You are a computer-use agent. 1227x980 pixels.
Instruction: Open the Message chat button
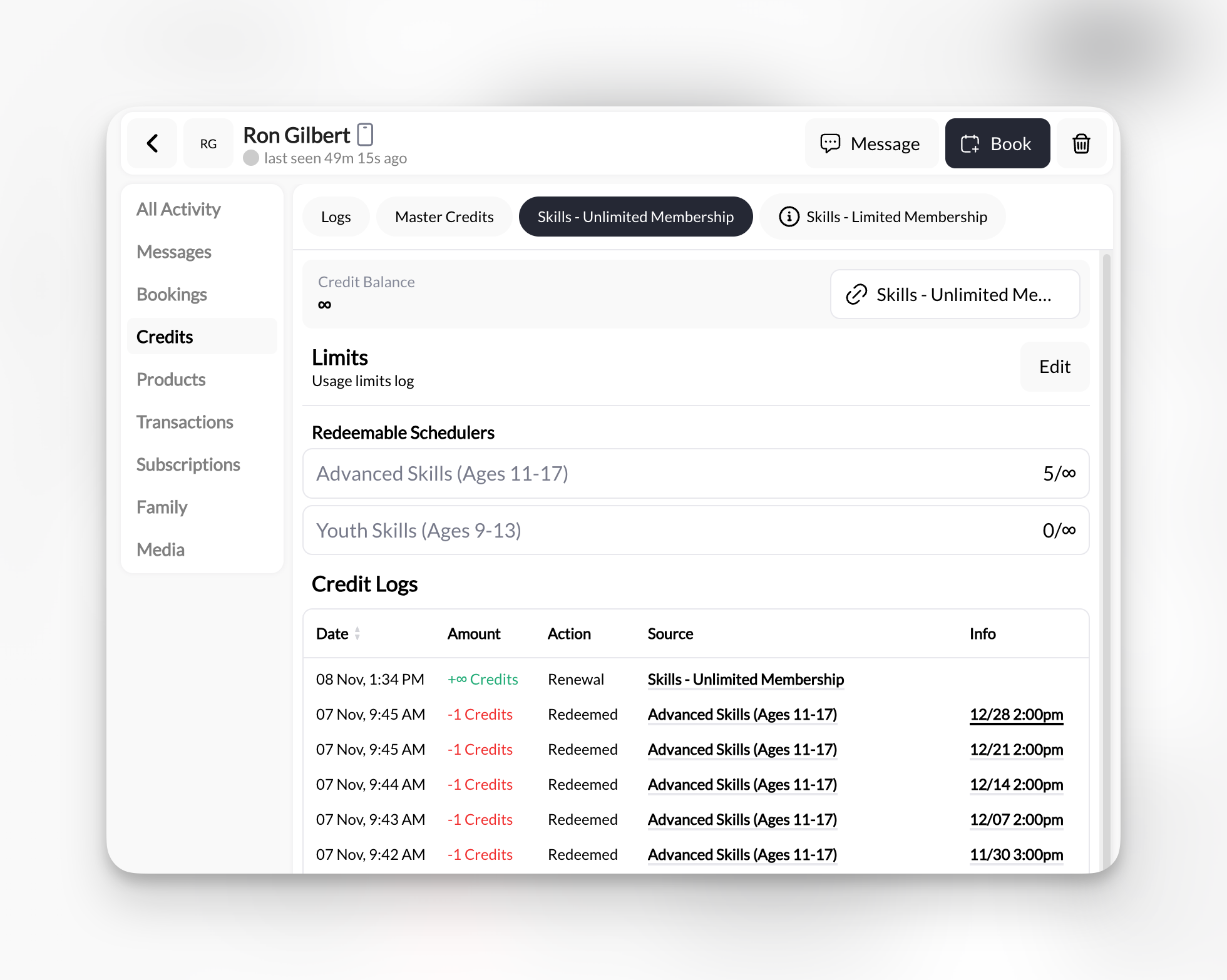(870, 143)
